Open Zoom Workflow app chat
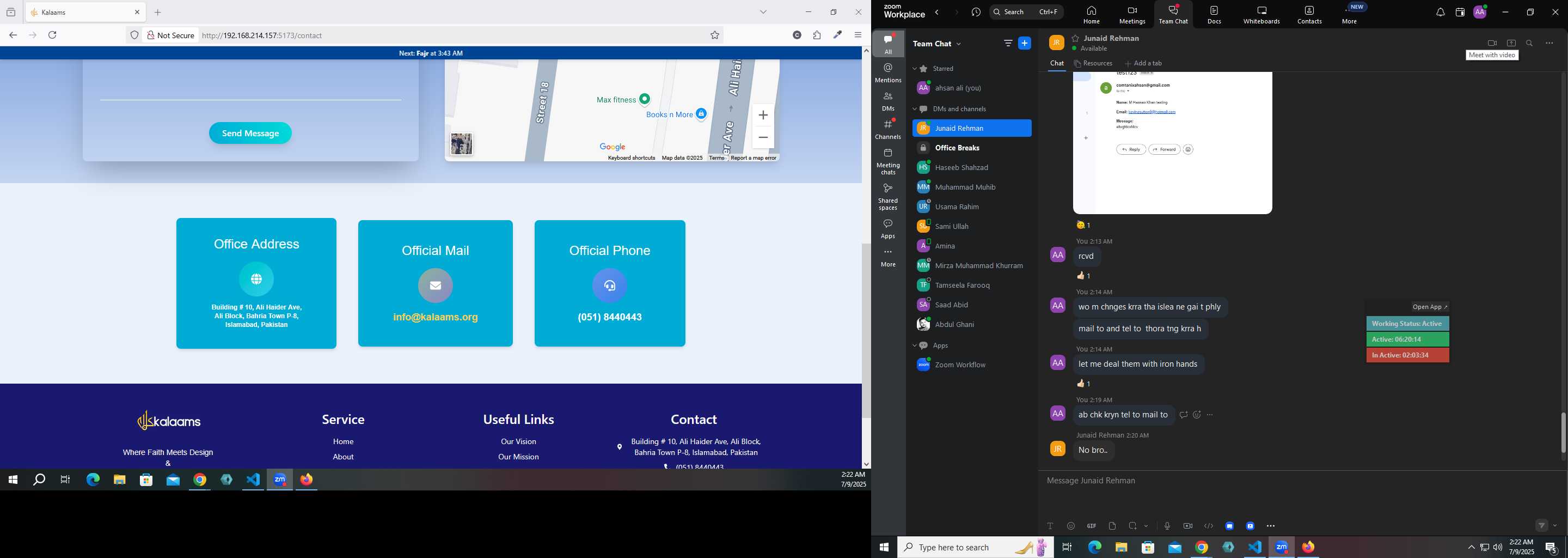This screenshot has height=558, width=1568. click(971, 365)
